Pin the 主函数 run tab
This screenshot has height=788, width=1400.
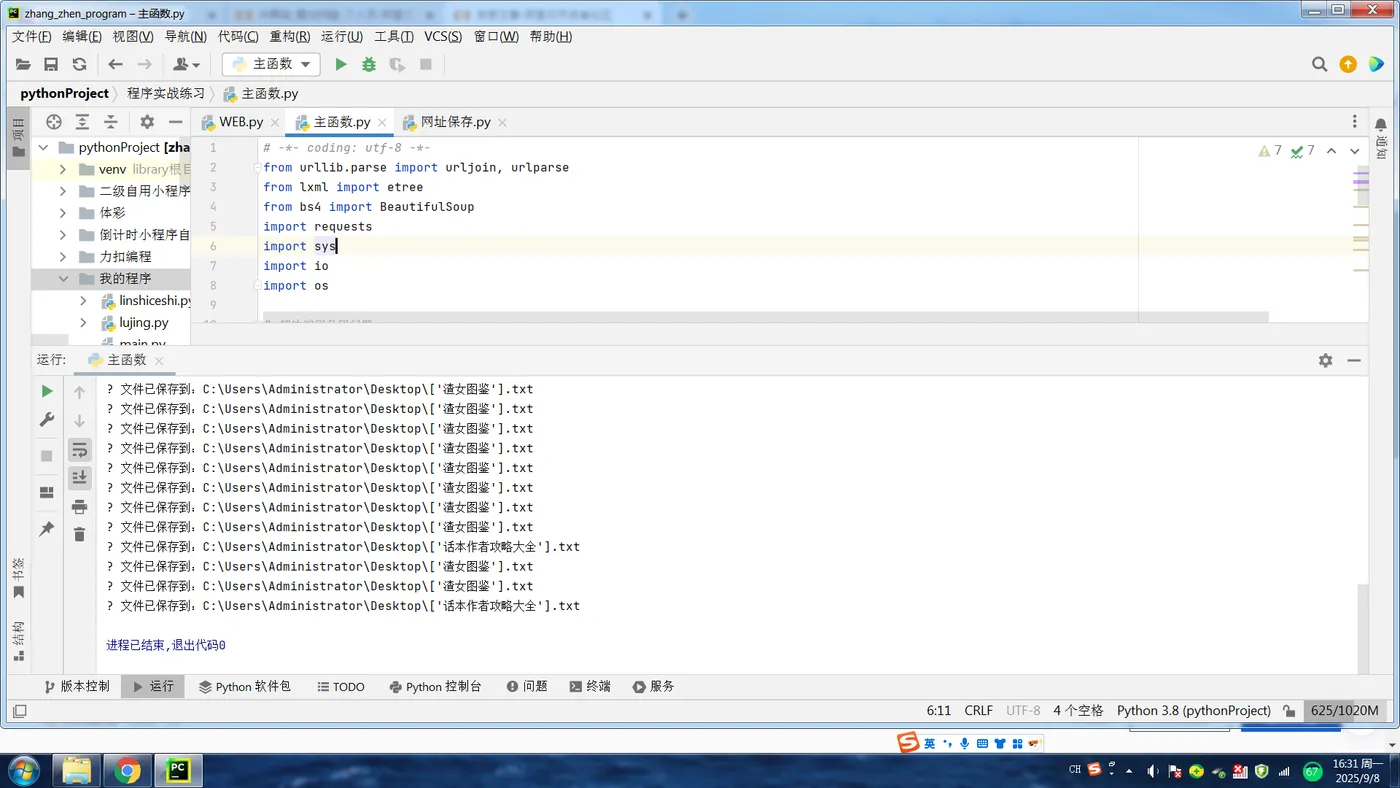47,528
